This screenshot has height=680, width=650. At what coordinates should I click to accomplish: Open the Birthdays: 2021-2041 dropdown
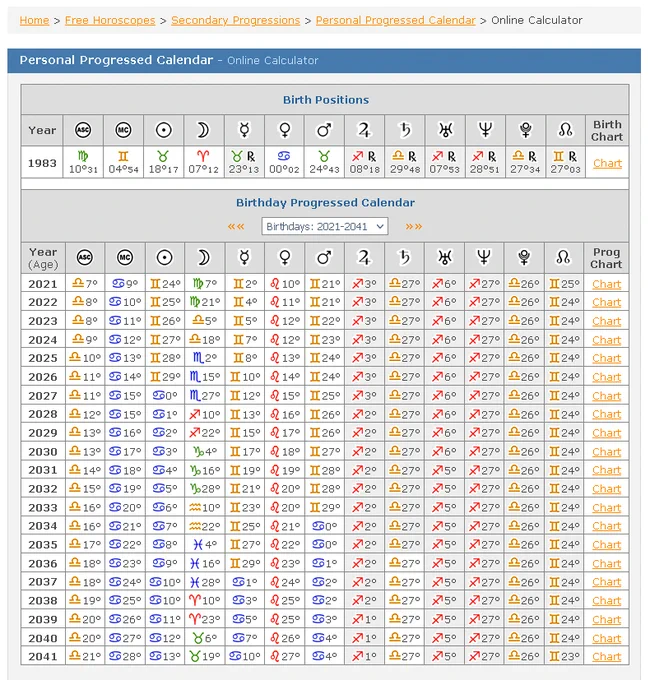(325, 226)
